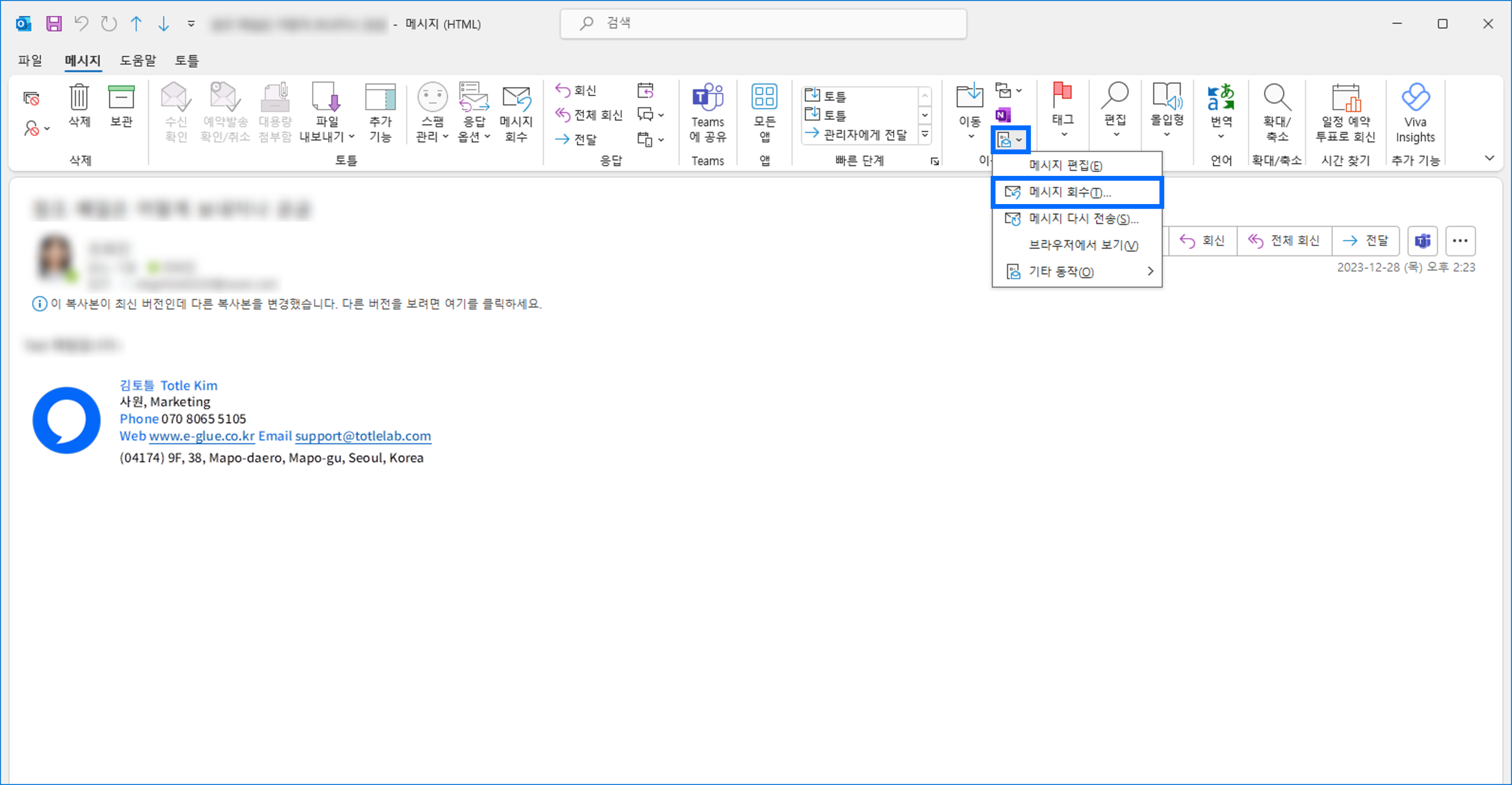Switch to the 도움말 ribbon tab

tap(138, 60)
